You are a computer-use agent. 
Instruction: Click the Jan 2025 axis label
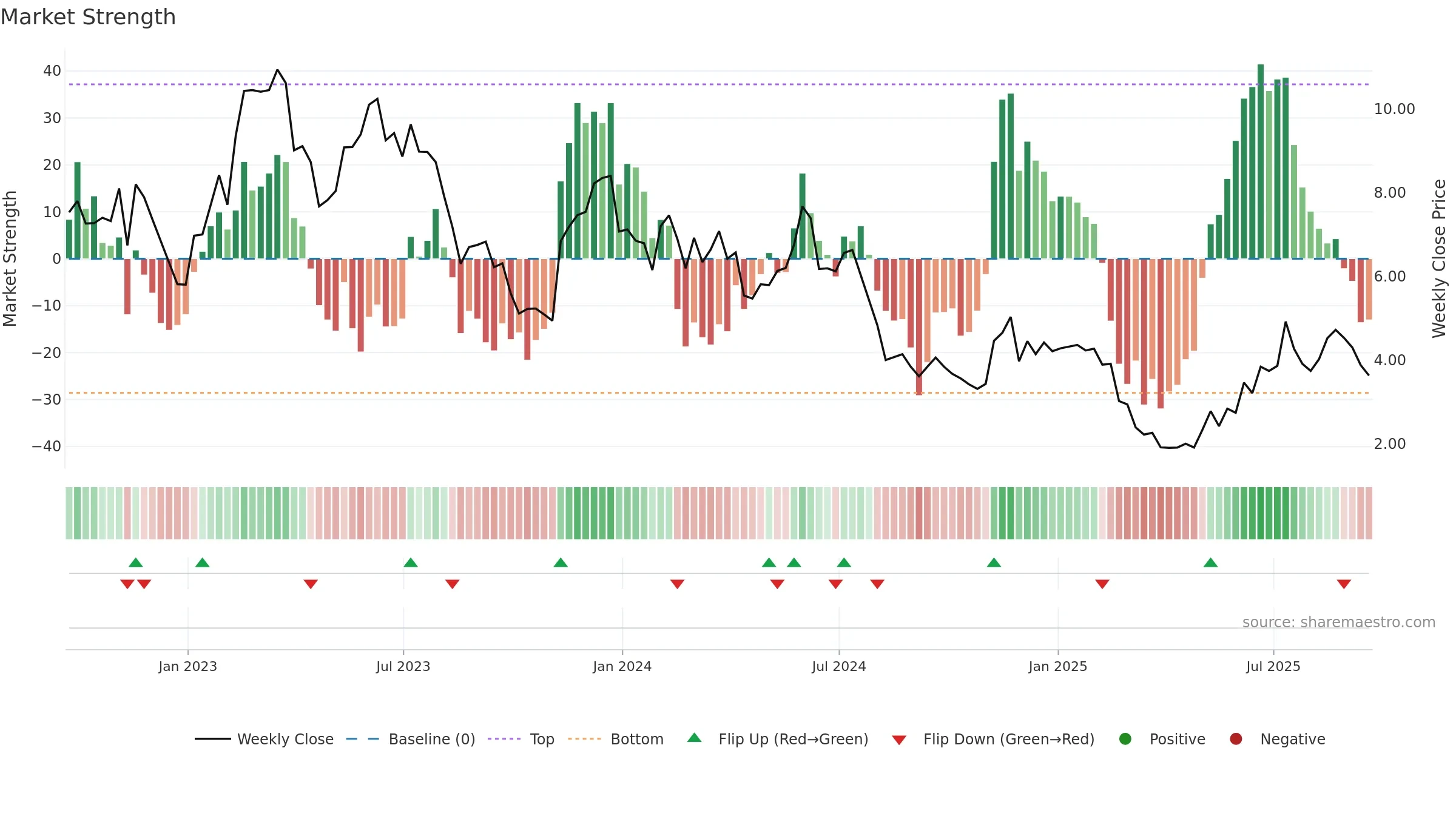point(1057,666)
